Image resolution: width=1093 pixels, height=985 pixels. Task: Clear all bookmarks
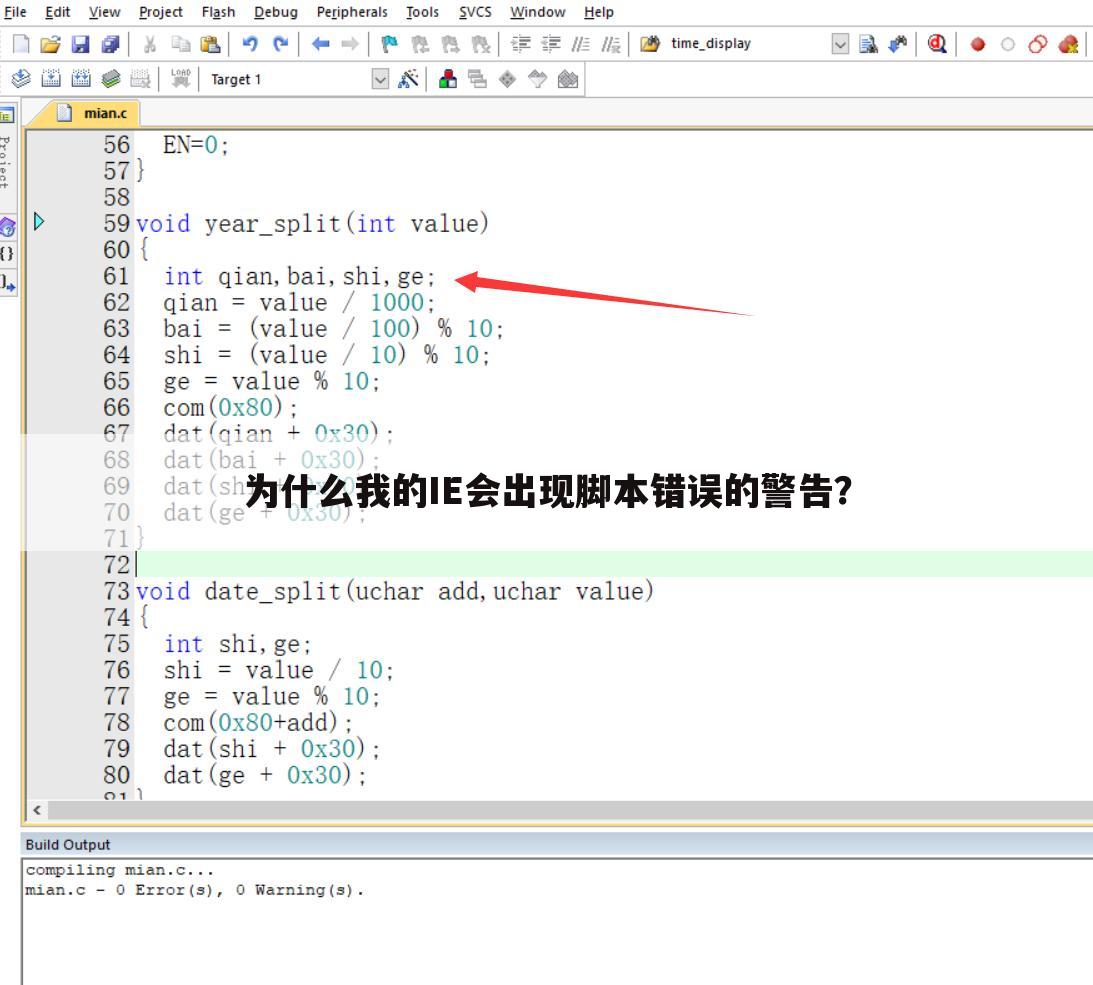point(481,45)
